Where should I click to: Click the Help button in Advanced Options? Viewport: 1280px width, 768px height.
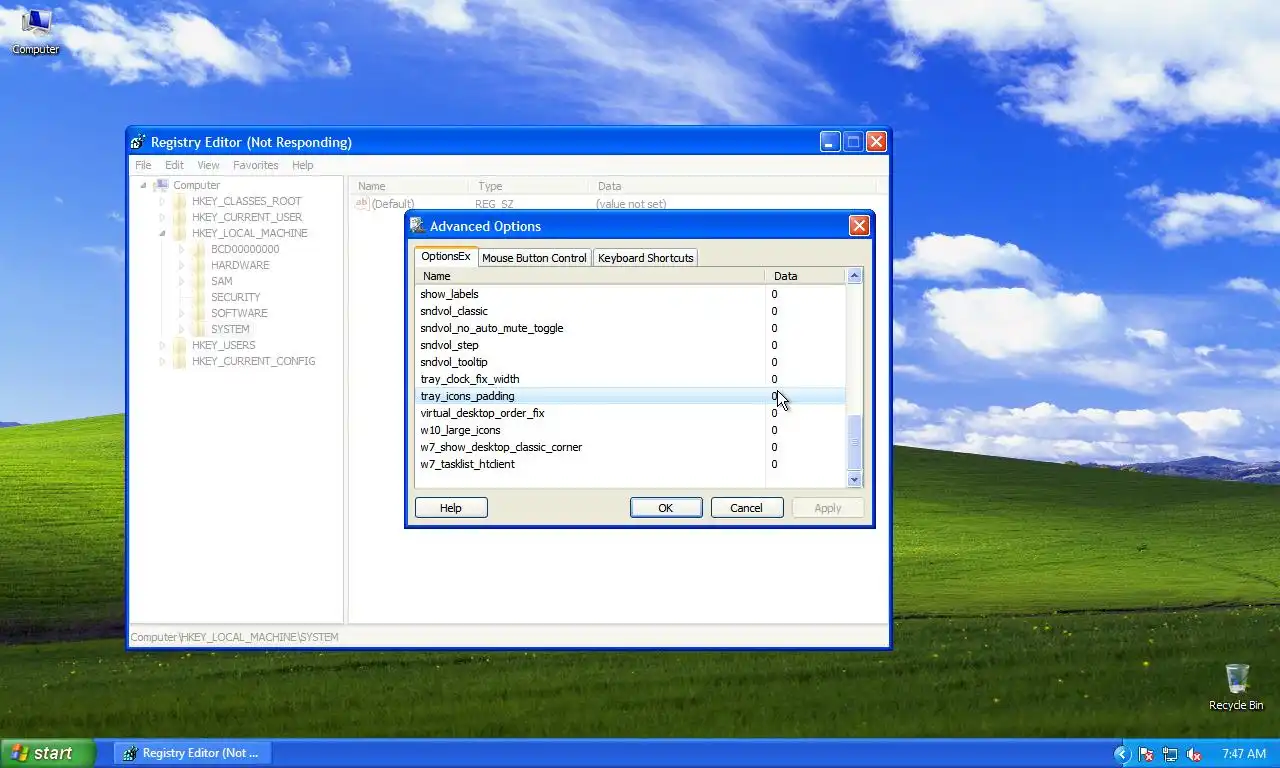tap(451, 508)
